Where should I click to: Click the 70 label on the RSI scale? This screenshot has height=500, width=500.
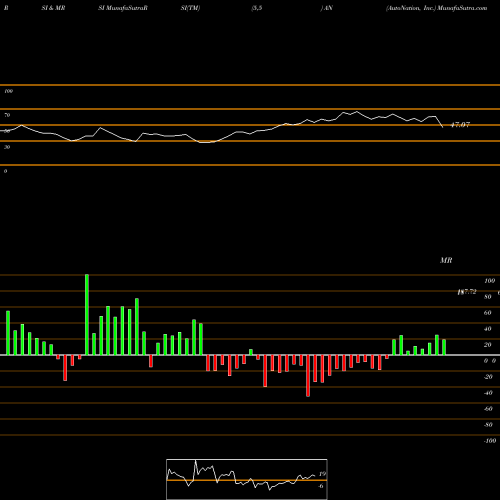point(7,115)
